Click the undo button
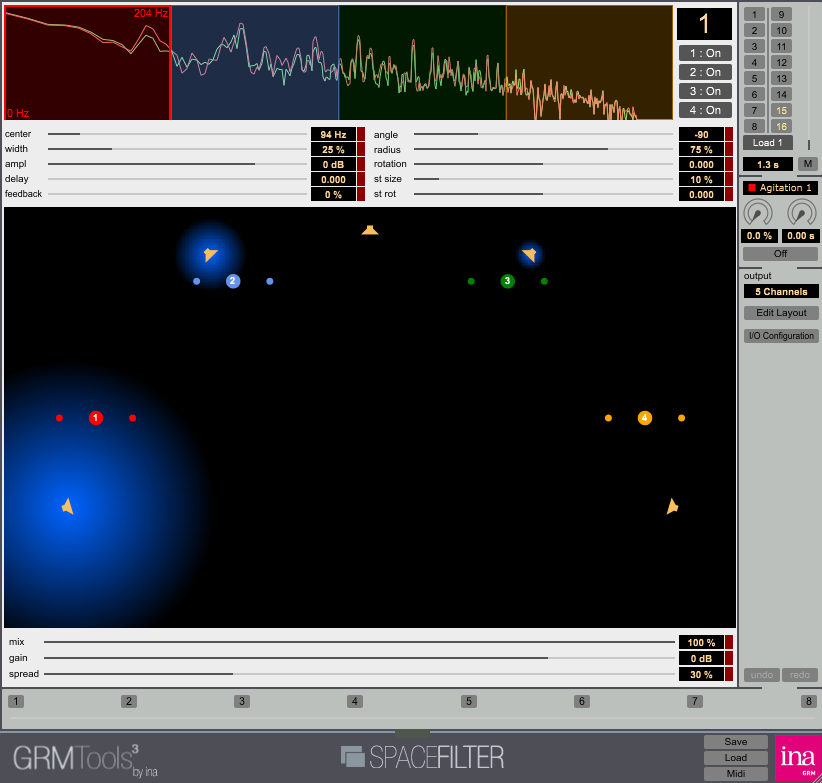 coord(762,675)
